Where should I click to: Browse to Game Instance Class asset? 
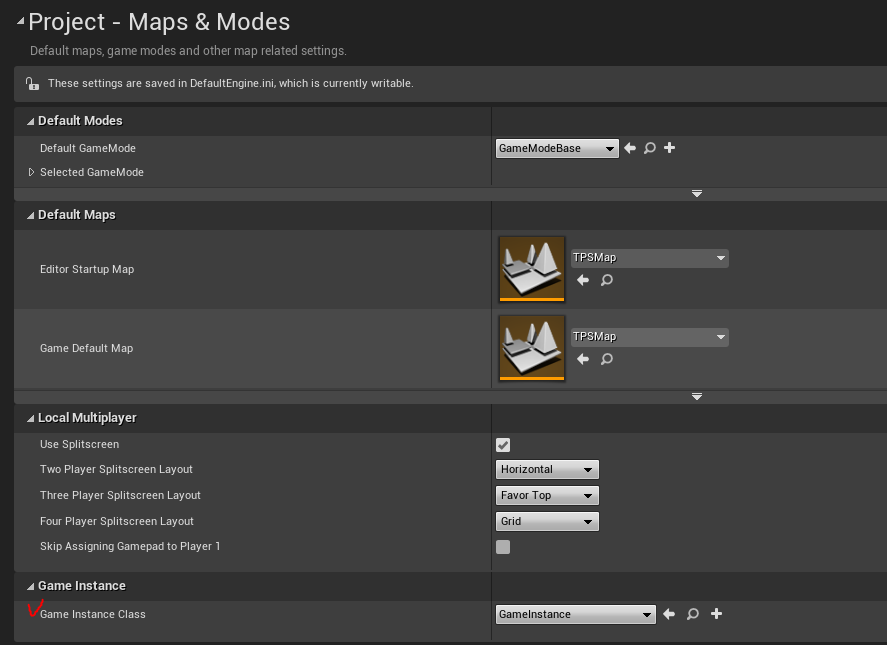point(692,614)
